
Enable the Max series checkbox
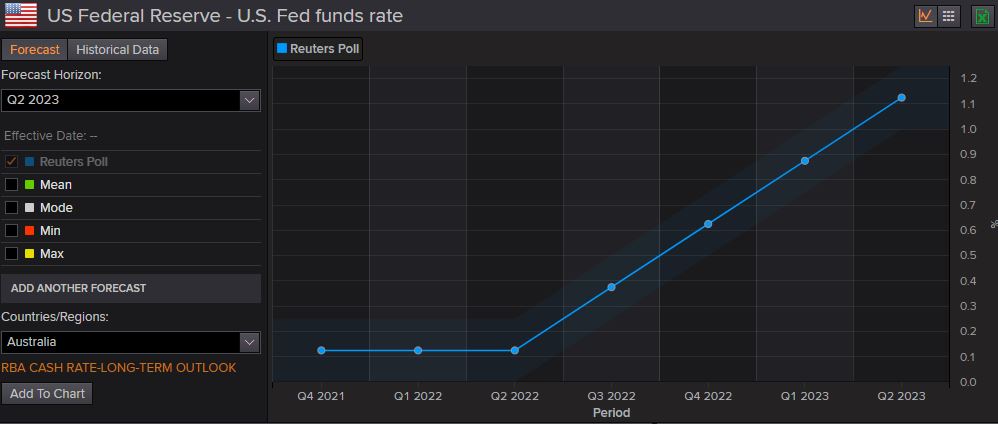tap(11, 253)
